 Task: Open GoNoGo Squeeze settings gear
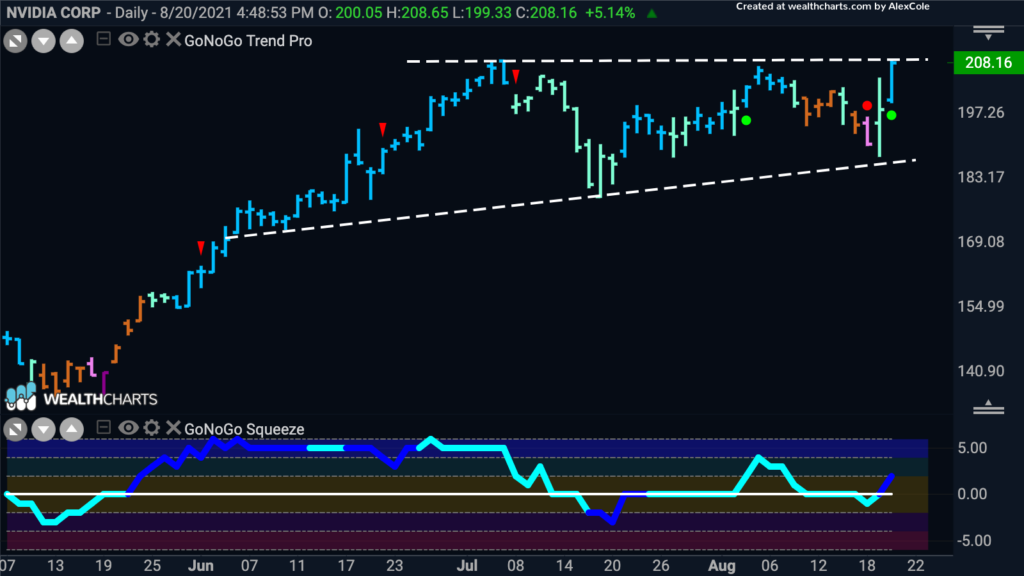click(x=152, y=428)
